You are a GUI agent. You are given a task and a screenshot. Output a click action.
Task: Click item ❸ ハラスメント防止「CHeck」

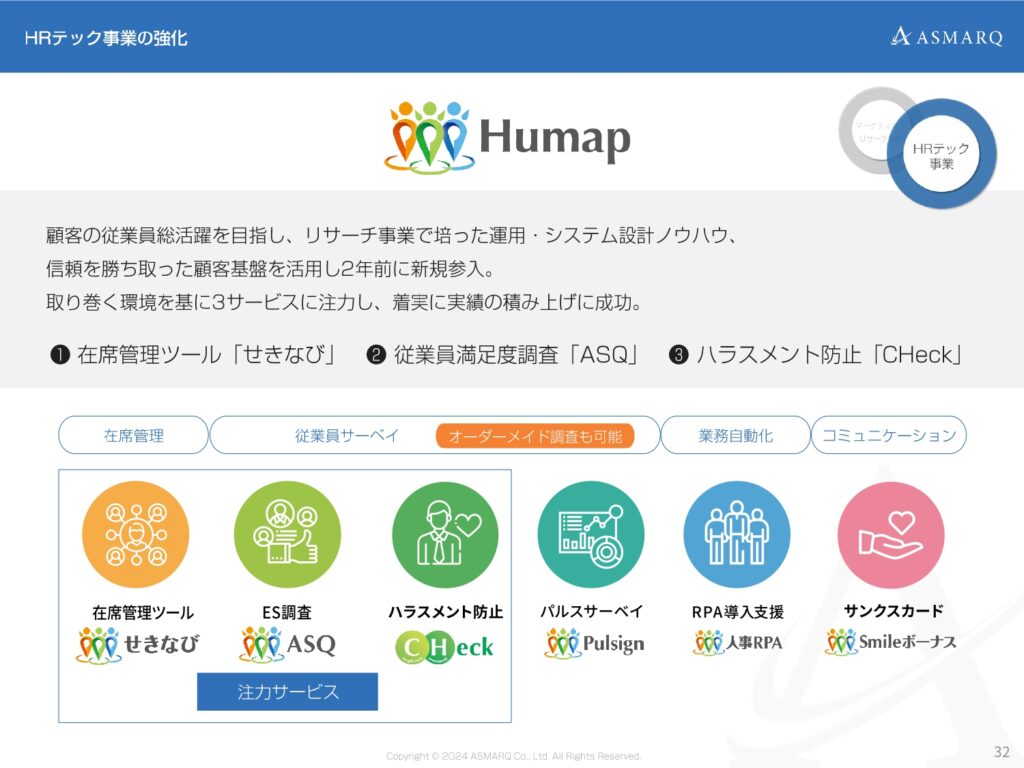click(x=816, y=355)
